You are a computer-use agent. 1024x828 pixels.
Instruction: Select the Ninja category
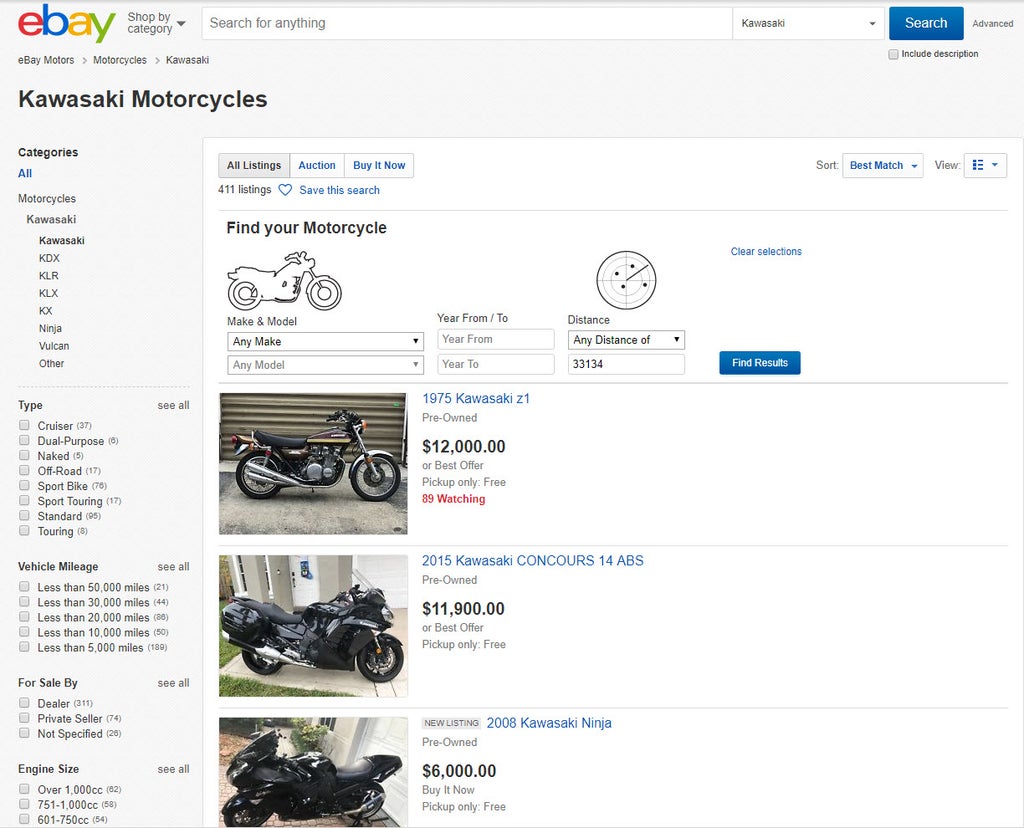[50, 328]
